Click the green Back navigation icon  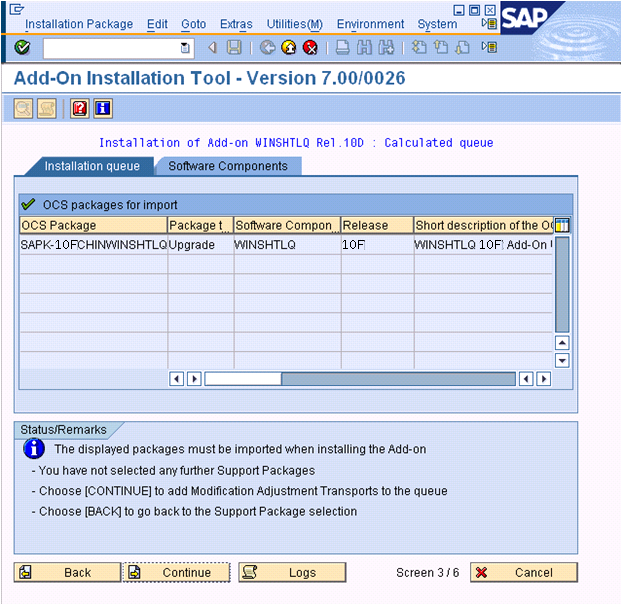pyautogui.click(x=268, y=48)
